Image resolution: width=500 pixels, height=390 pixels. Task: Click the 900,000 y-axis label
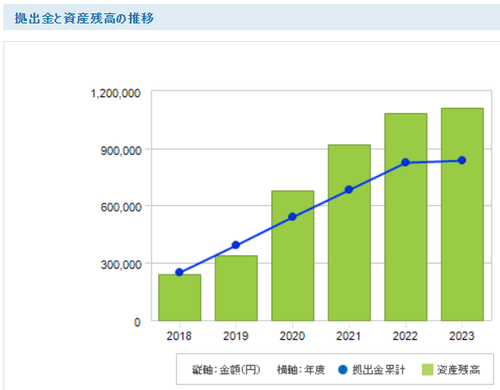(121, 151)
